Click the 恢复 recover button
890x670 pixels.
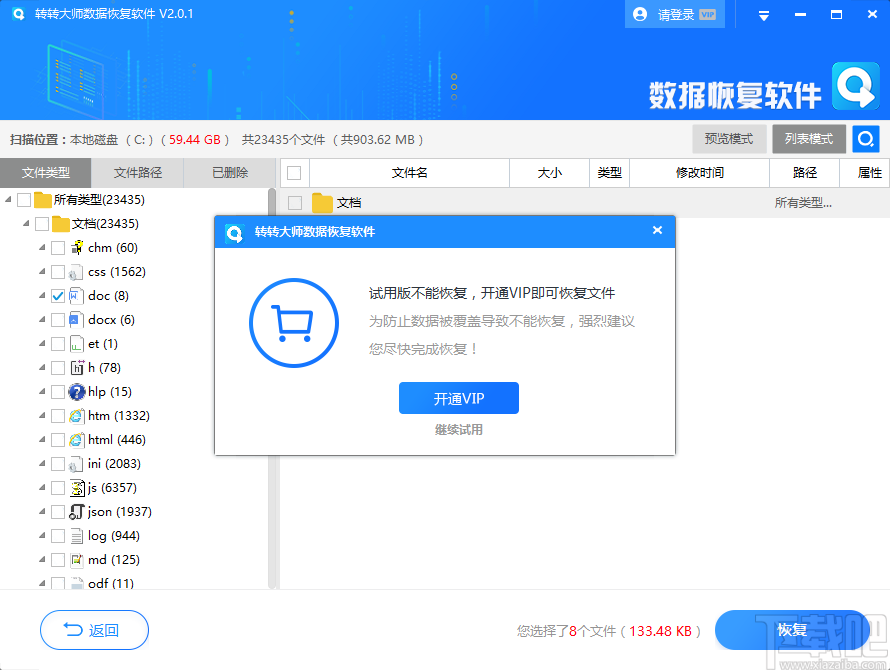coord(792,630)
